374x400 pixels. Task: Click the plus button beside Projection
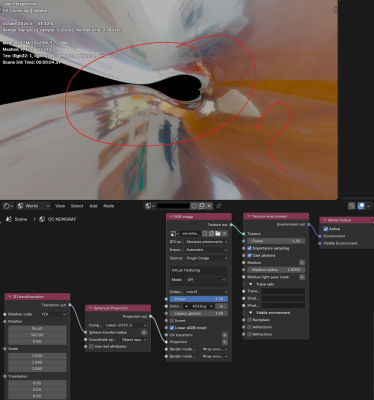225,342
